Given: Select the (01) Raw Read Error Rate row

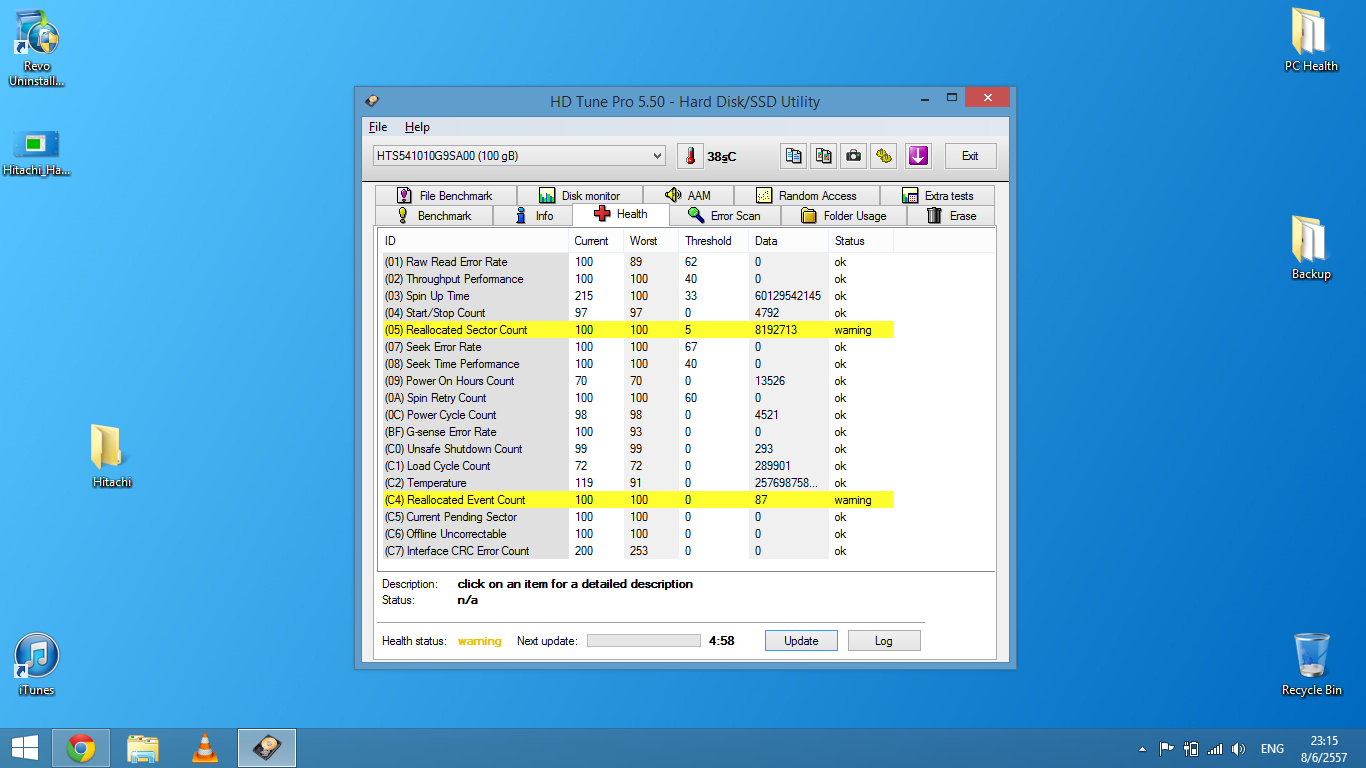Looking at the screenshot, I should point(636,262).
